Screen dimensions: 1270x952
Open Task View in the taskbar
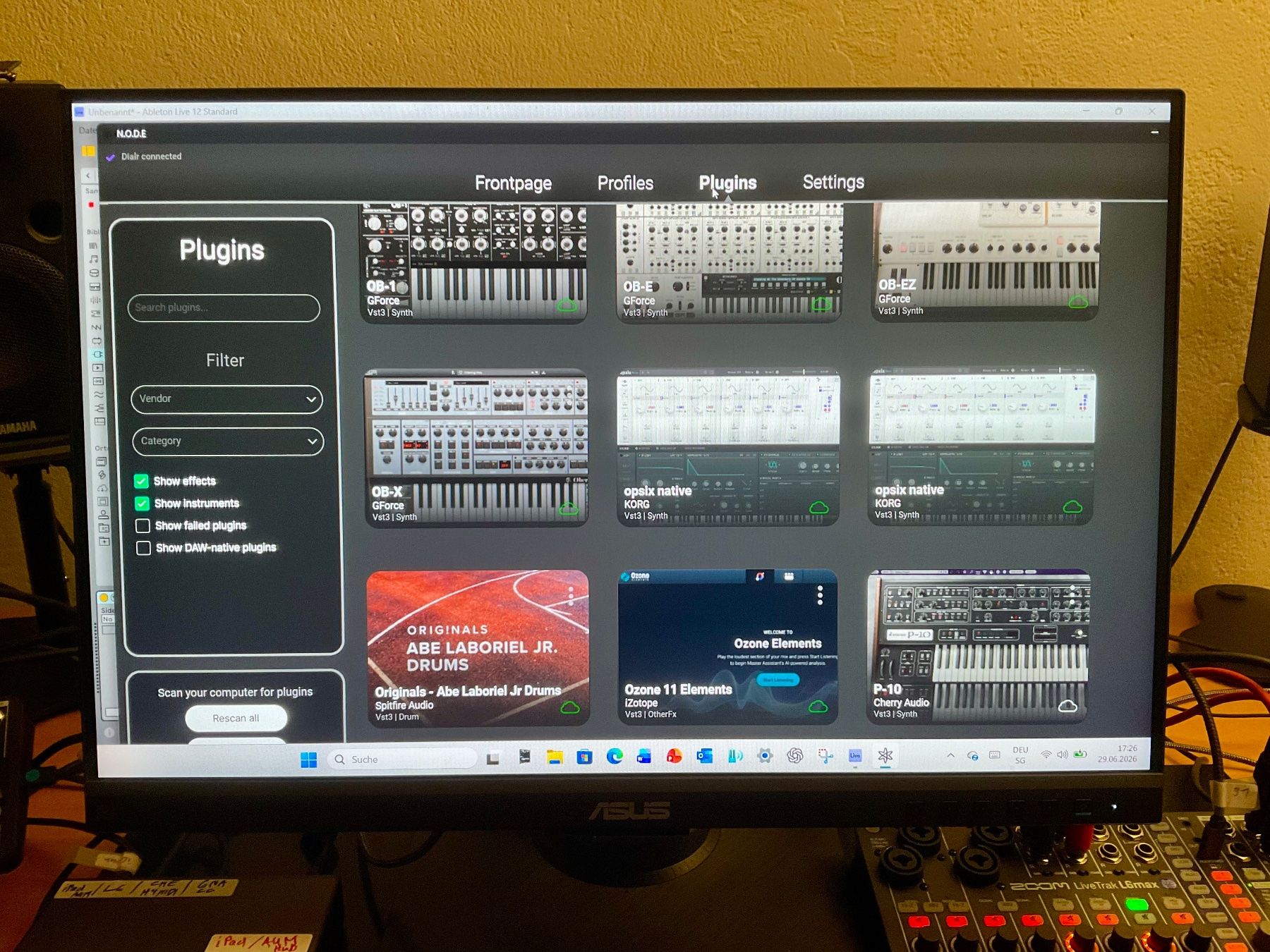pyautogui.click(x=492, y=759)
